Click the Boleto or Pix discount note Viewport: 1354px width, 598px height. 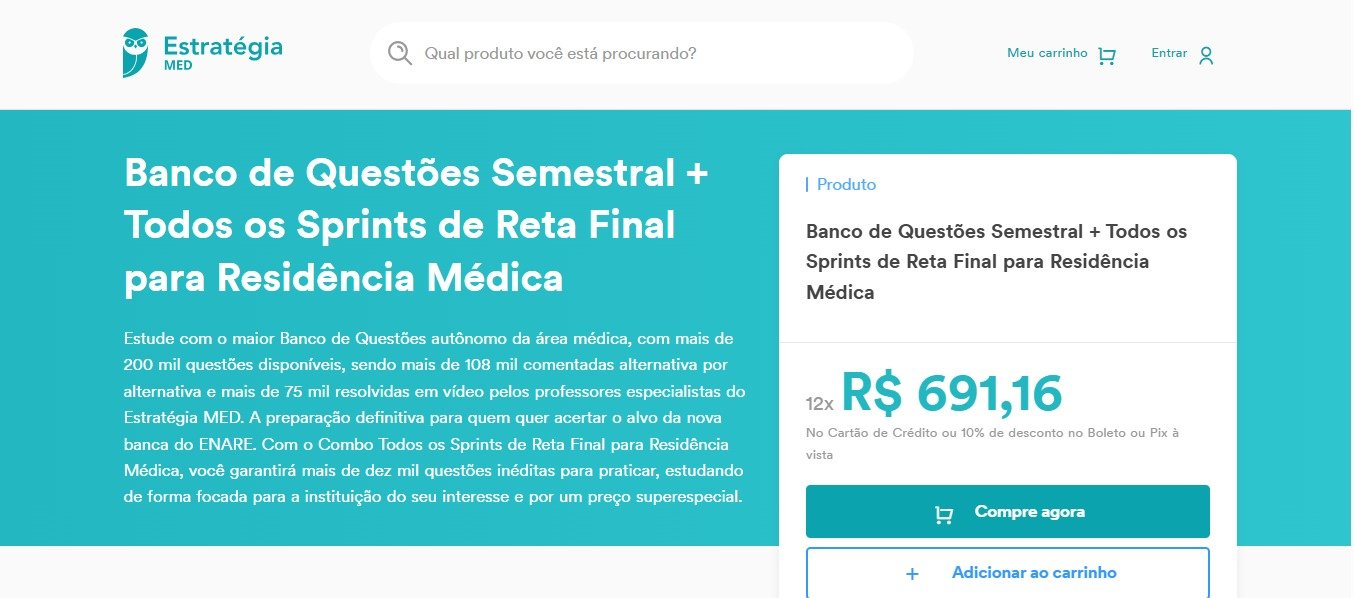[x=992, y=443]
